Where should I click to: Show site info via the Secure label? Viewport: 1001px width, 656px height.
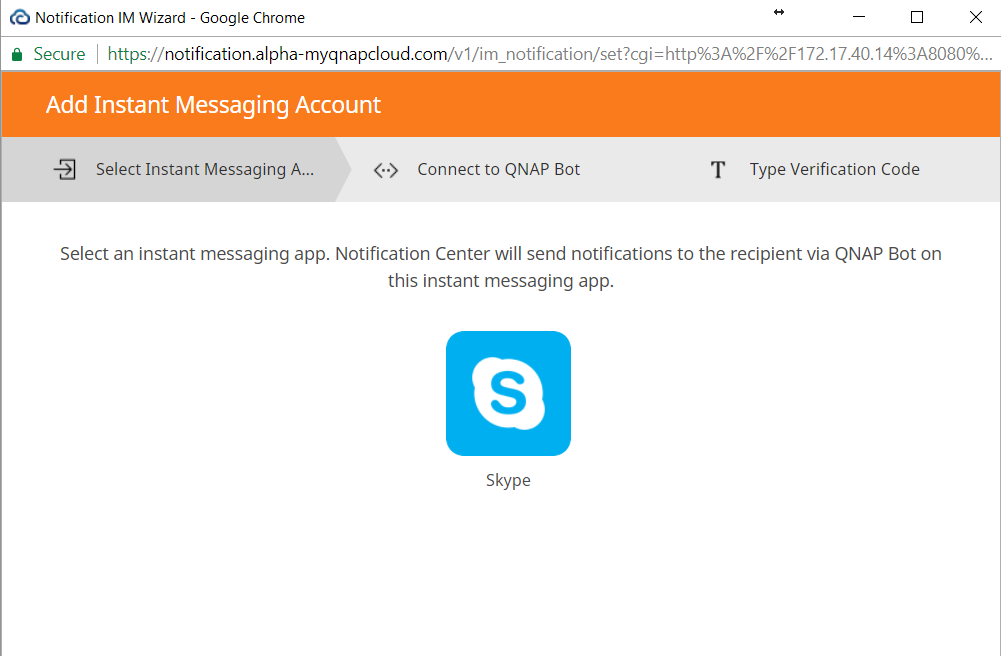click(59, 54)
